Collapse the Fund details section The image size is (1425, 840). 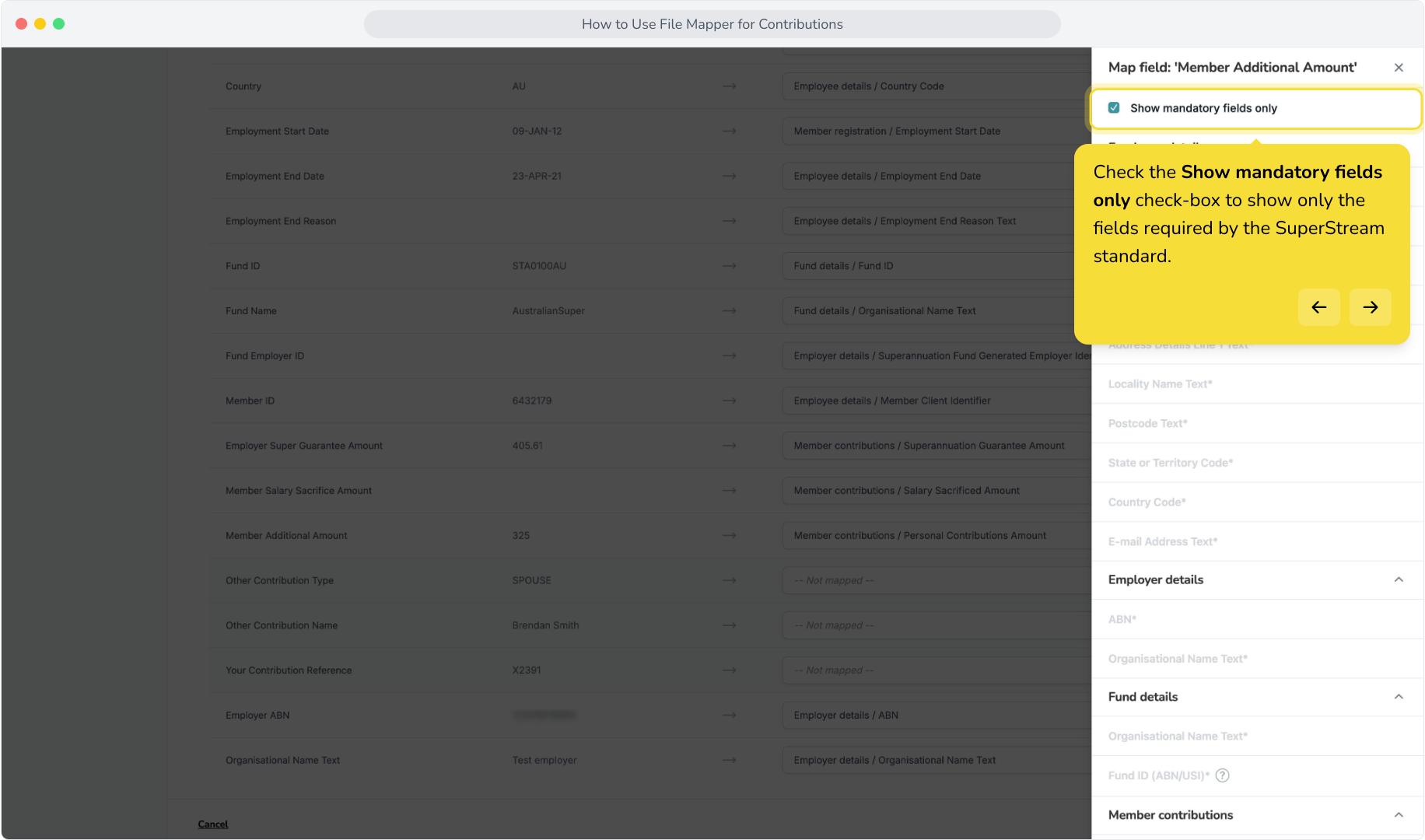(1399, 697)
